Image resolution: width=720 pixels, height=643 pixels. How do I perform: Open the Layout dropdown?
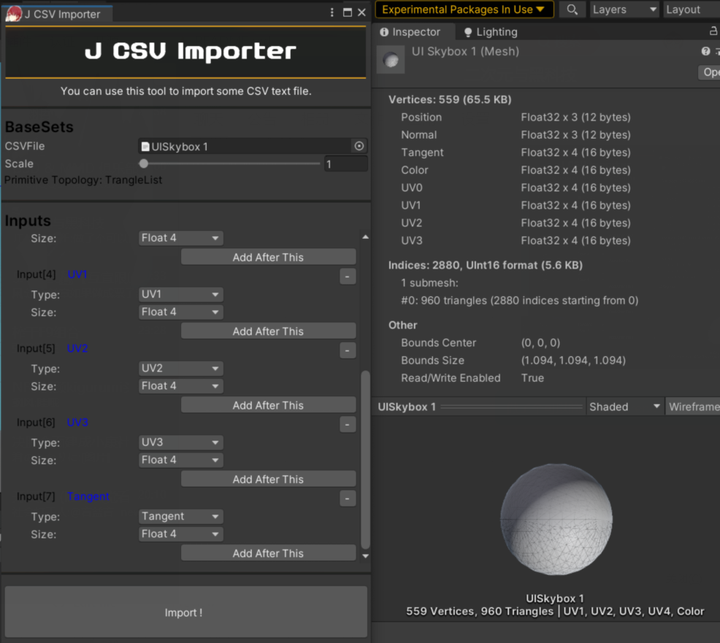pyautogui.click(x=692, y=9)
